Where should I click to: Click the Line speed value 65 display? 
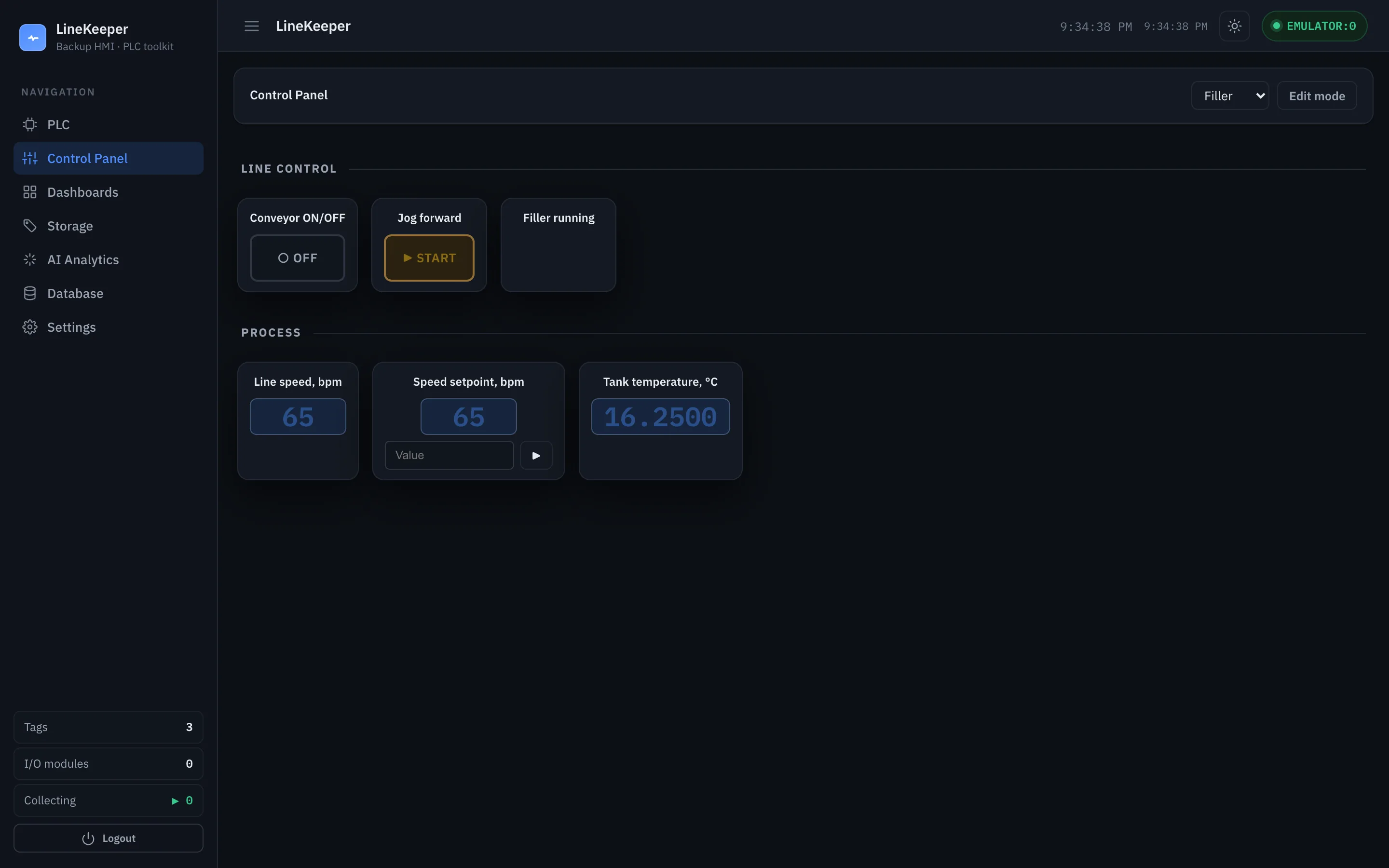298,417
